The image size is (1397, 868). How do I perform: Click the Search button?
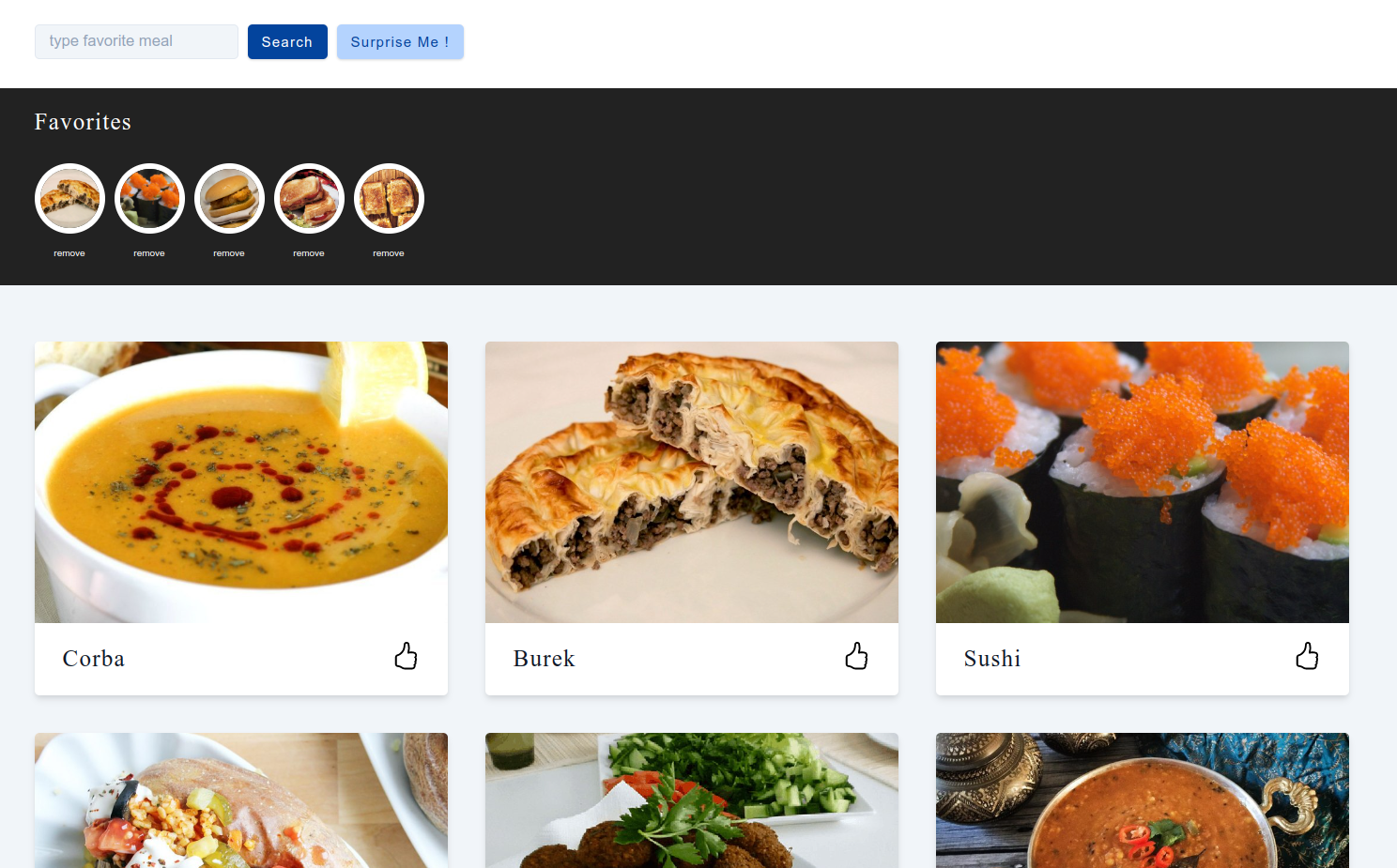tap(287, 41)
